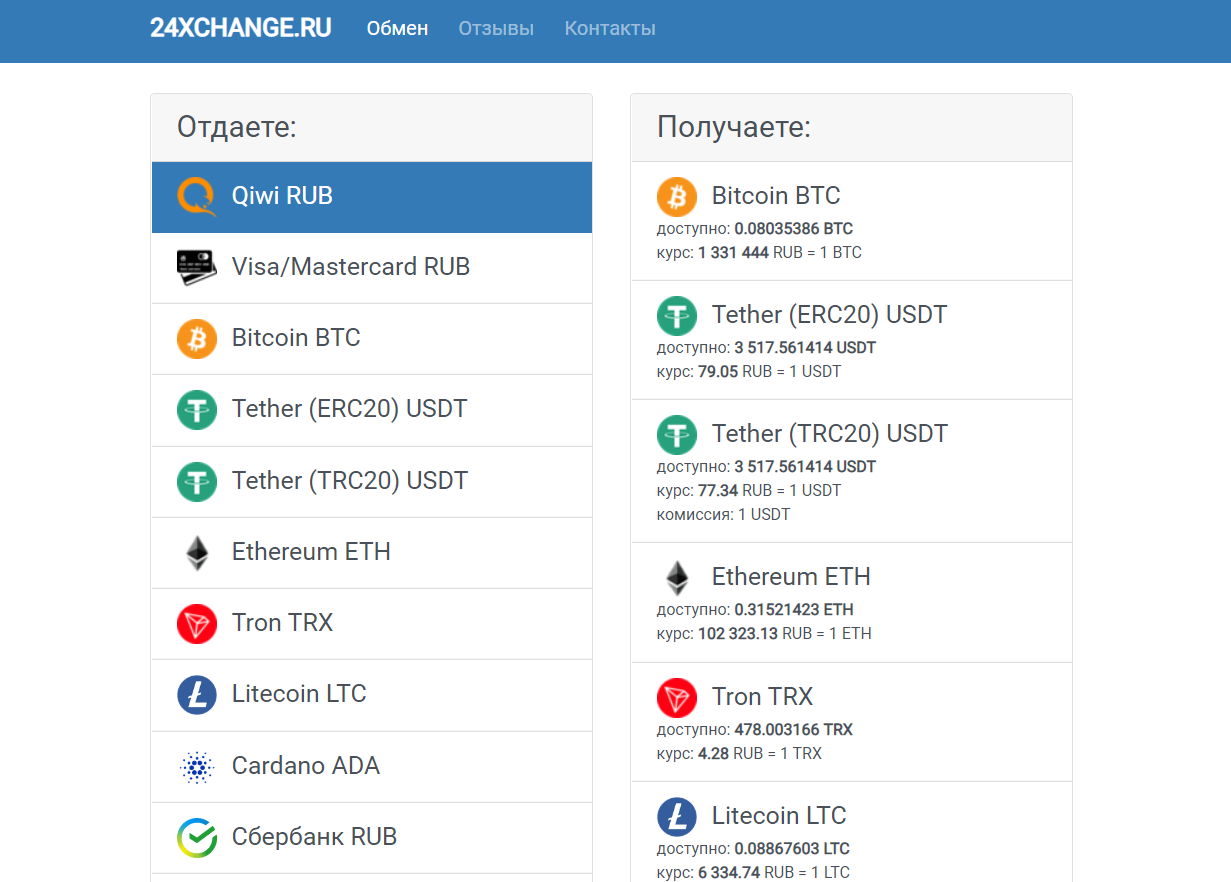Click Tether ERC20 icon in Получаете list
Image resolution: width=1231 pixels, height=882 pixels.
(x=677, y=315)
